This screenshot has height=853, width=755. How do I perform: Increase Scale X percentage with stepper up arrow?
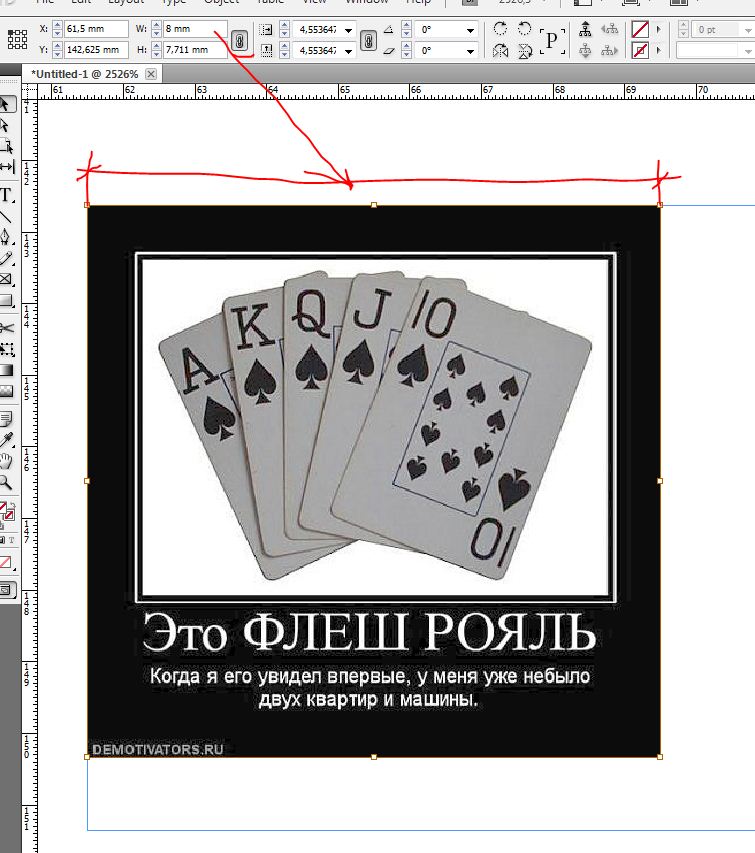(284, 25)
